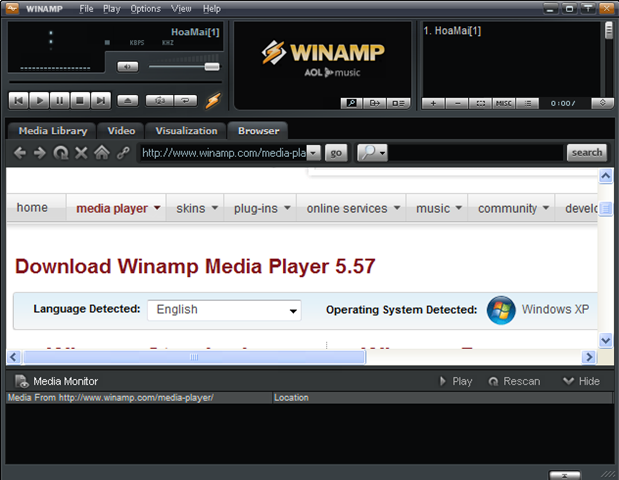Open the Options menu
619x480 pixels.
point(145,9)
